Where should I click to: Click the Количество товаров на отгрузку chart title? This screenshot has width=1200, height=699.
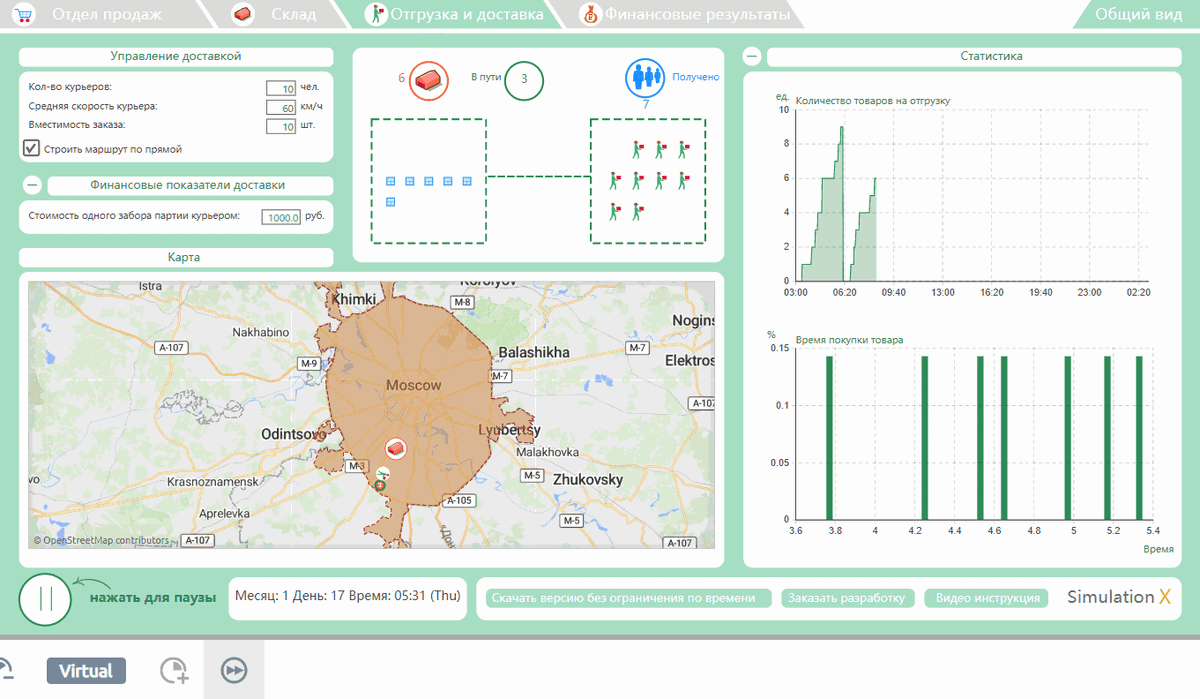click(x=873, y=100)
